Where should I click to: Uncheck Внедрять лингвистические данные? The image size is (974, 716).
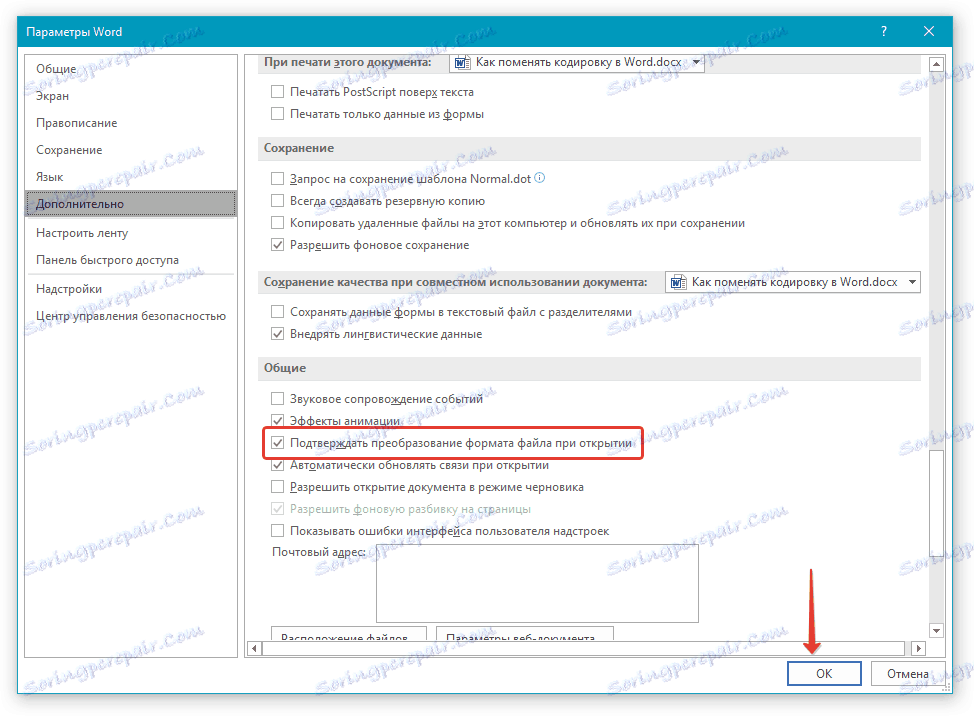pyautogui.click(x=278, y=333)
